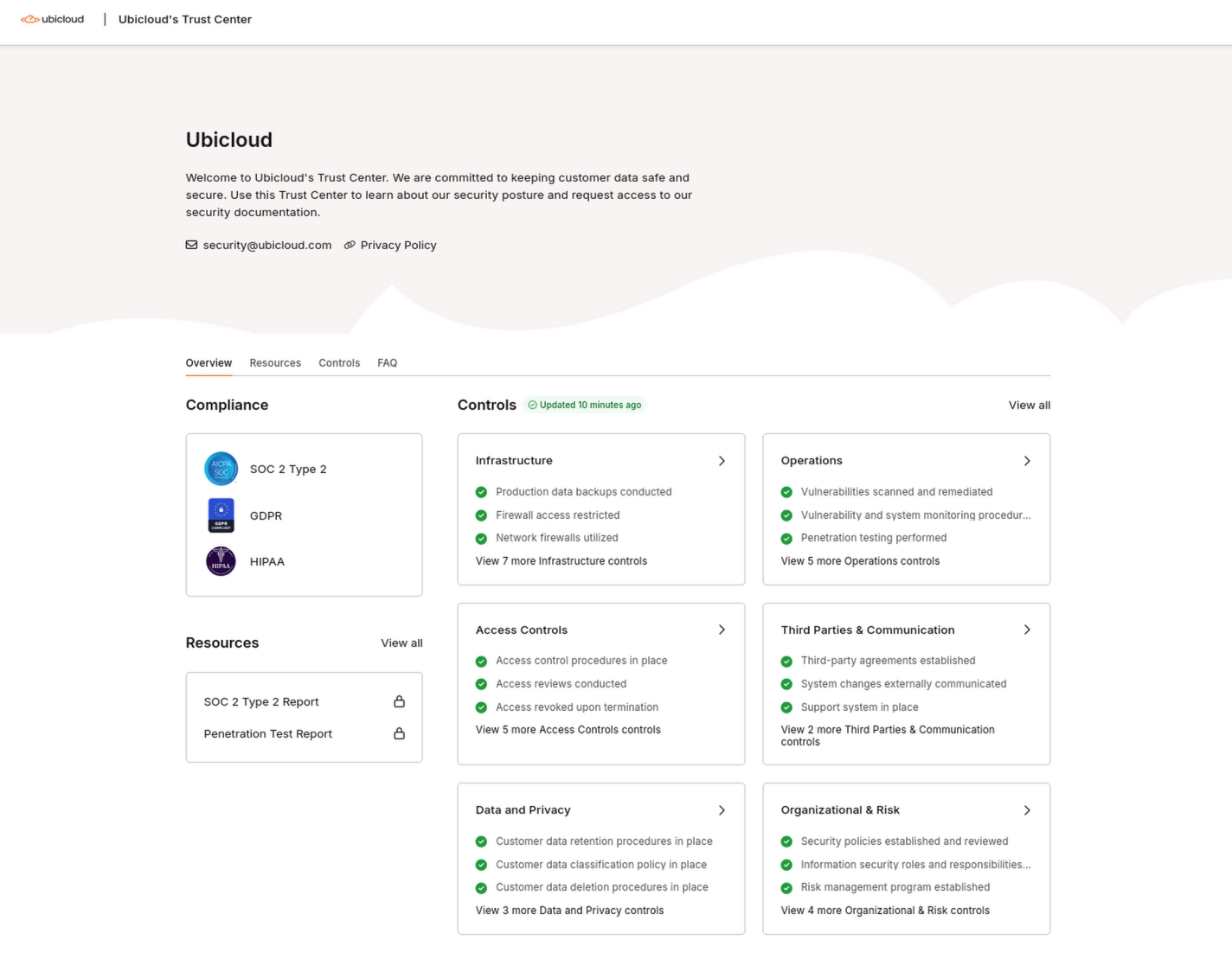Click the Third Parties & Communication card title

coord(868,630)
